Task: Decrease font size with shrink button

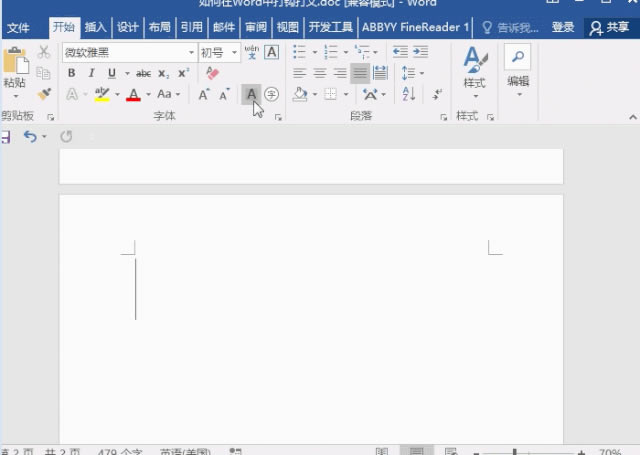Action: pos(224,95)
